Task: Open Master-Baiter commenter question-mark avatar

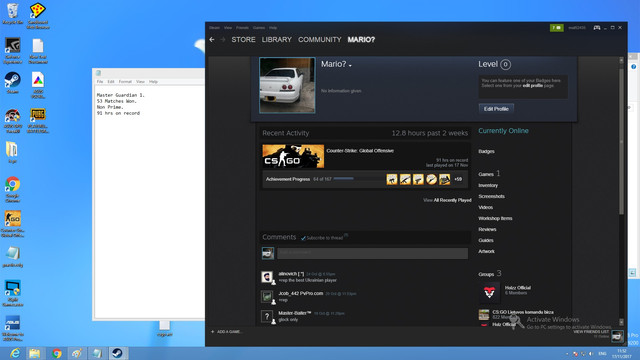Action: (267, 316)
